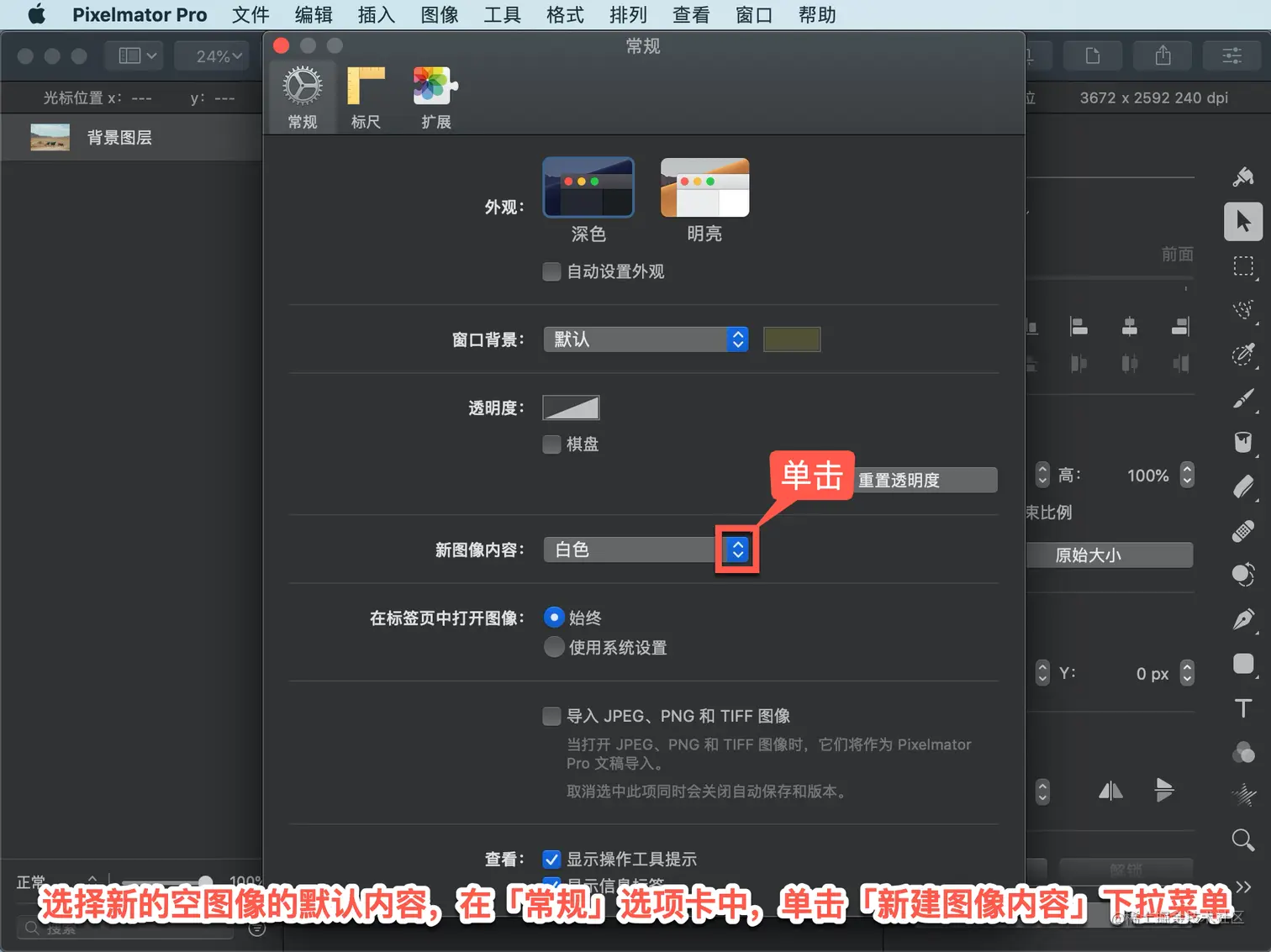Open the 插入 menu
Image resolution: width=1271 pixels, height=952 pixels.
(x=376, y=14)
